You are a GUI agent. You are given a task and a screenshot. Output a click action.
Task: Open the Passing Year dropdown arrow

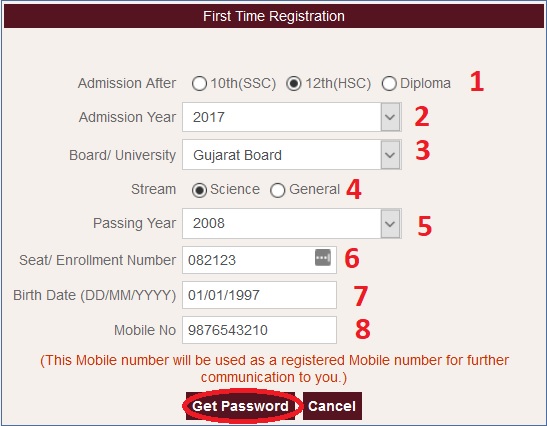[x=390, y=224]
